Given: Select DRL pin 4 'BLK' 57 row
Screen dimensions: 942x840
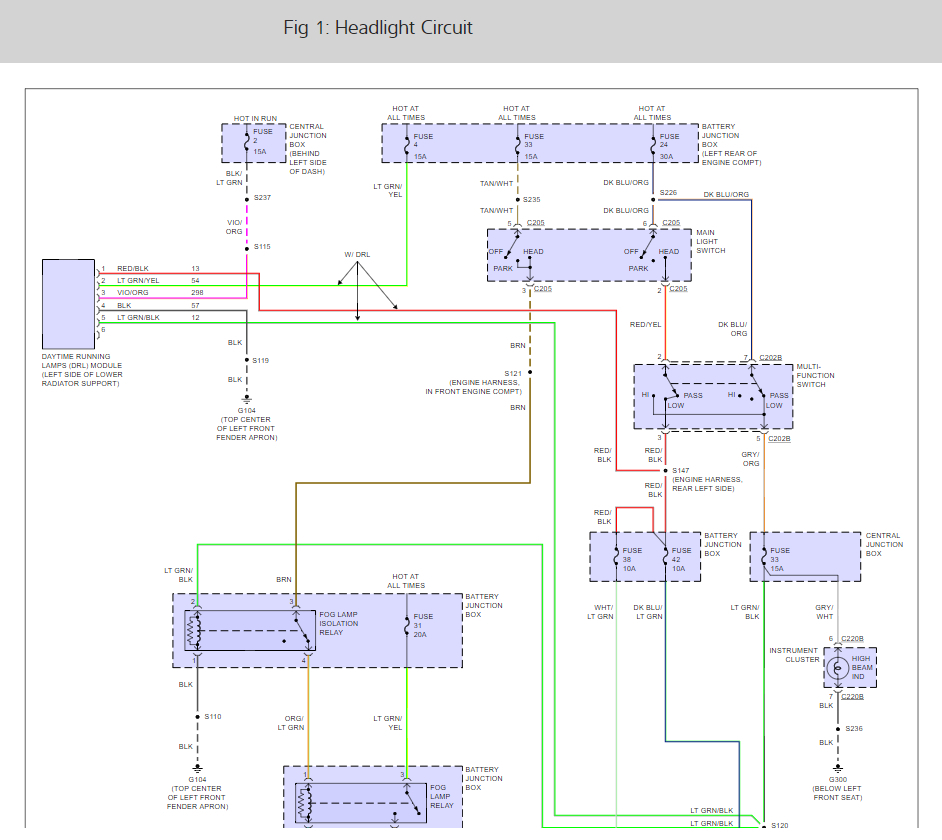Looking at the screenshot, I should coord(150,305).
